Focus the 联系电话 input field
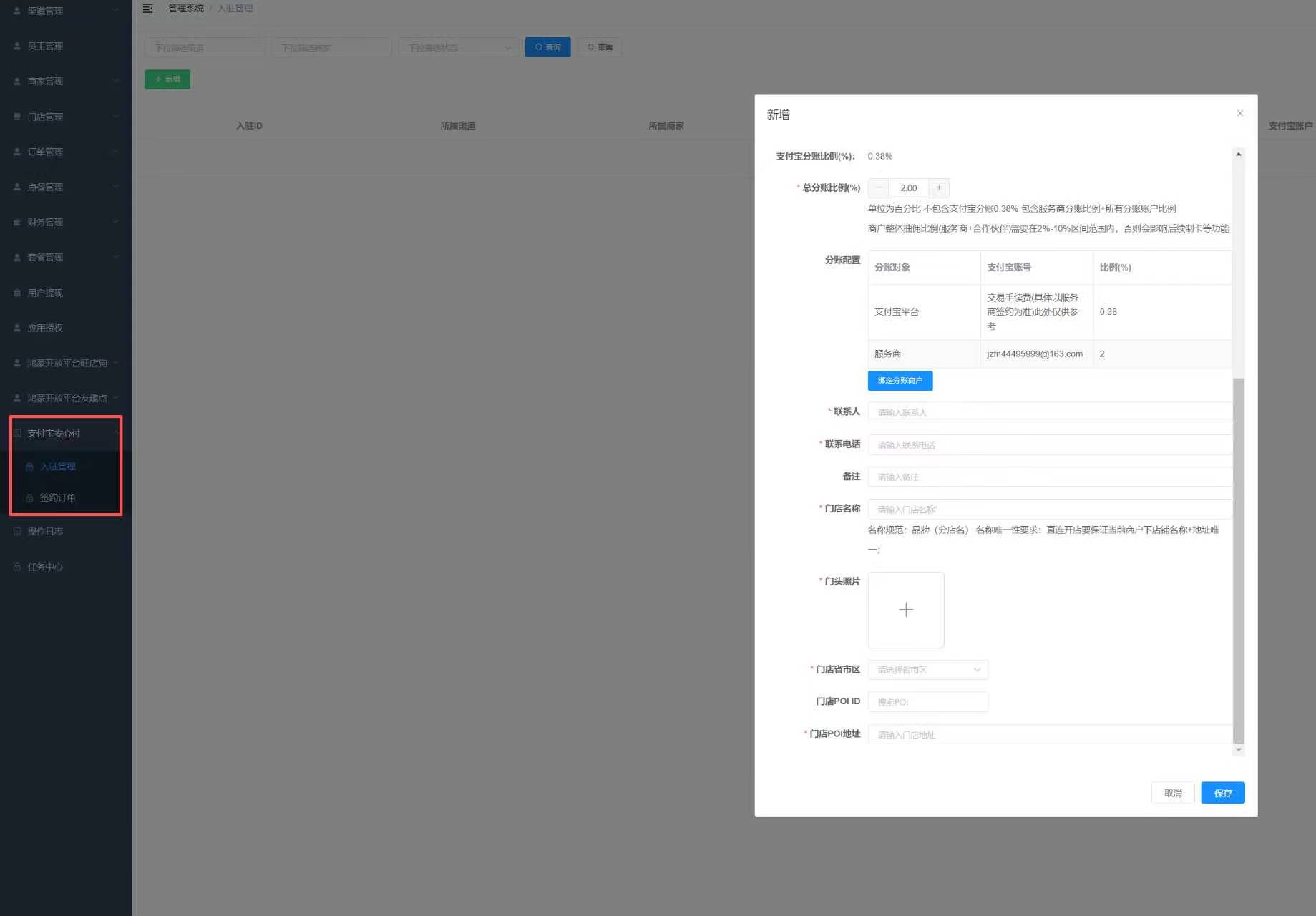The height and width of the screenshot is (916, 1316). 1050,444
